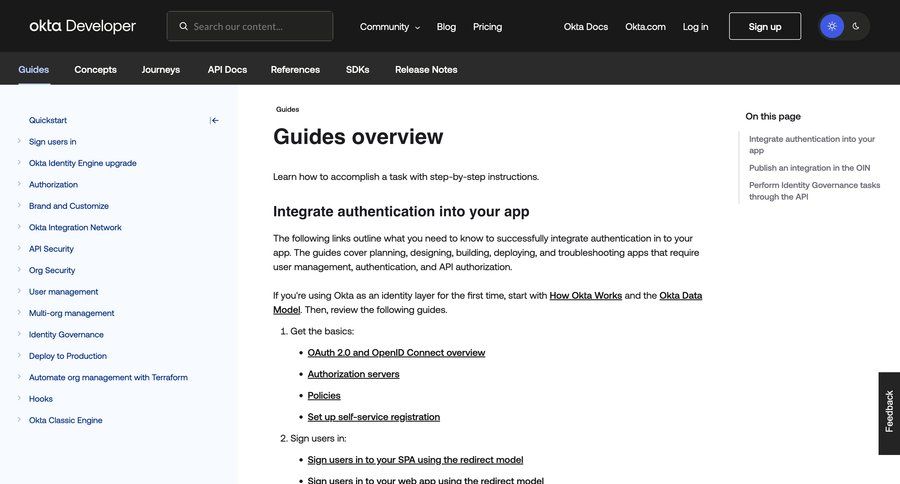Focus the Search our content field

(250, 26)
